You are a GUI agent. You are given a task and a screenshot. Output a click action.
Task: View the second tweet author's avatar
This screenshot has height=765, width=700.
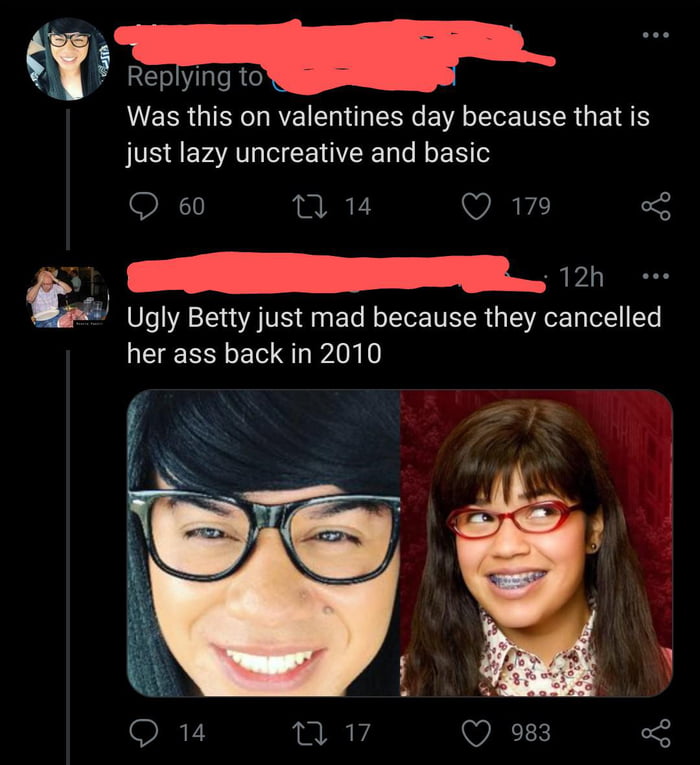[68, 297]
